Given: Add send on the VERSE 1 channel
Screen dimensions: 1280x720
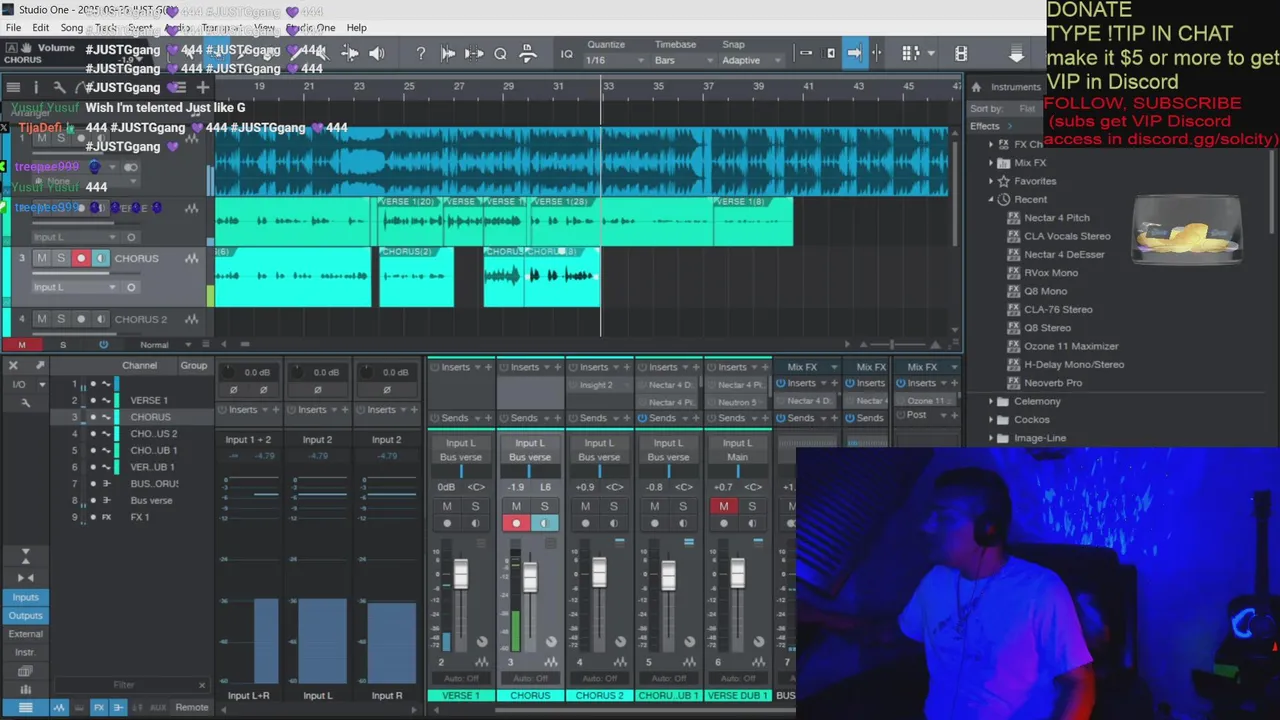Looking at the screenshot, I should [488, 418].
